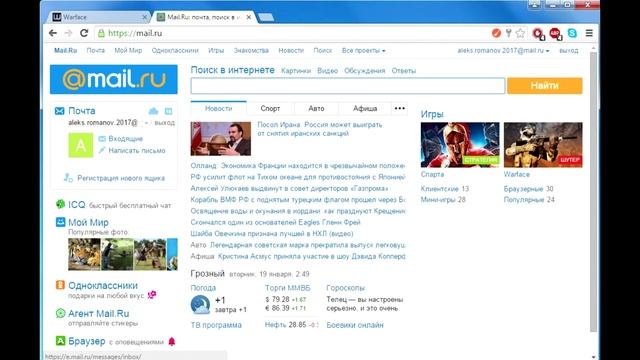640x360 pixels.
Task: Go back with the browser back arrow
Action: tap(53, 33)
